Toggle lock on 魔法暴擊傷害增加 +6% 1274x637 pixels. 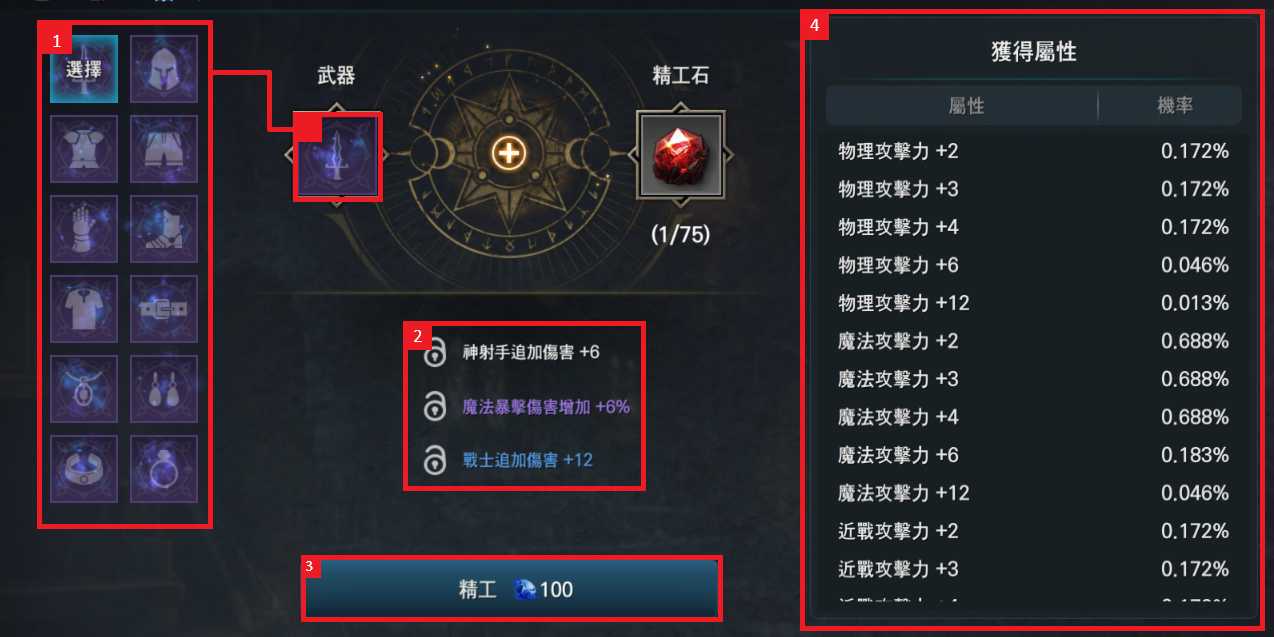click(435, 407)
